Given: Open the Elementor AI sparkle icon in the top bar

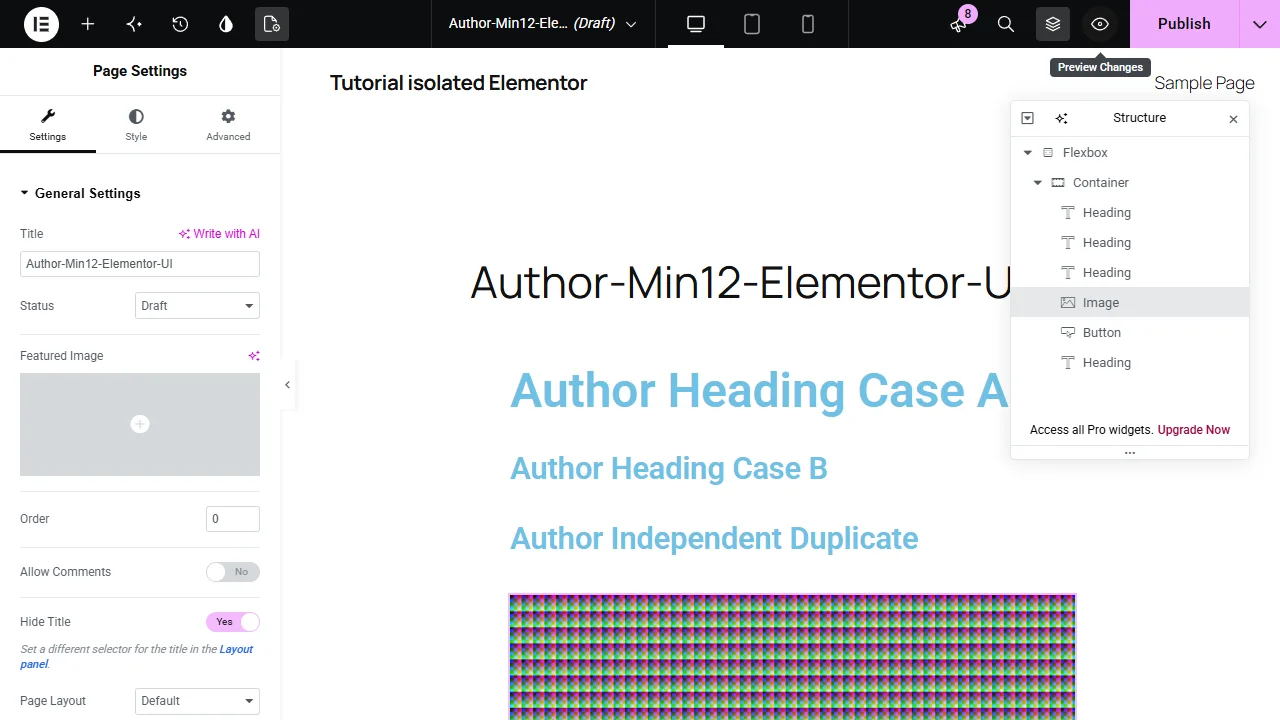Looking at the screenshot, I should [134, 24].
